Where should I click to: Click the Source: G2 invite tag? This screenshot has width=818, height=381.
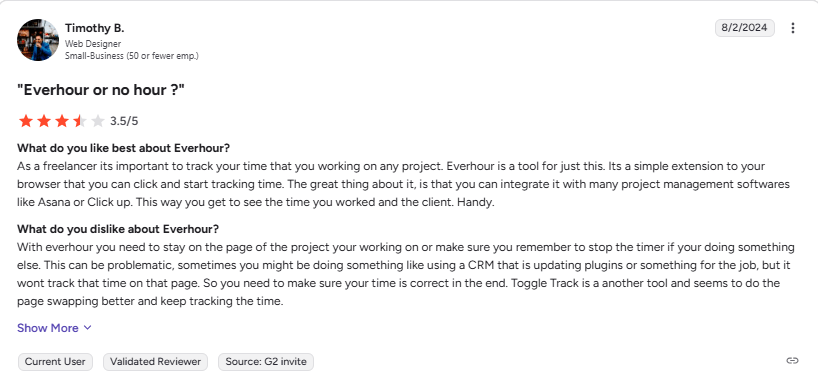coord(266,362)
